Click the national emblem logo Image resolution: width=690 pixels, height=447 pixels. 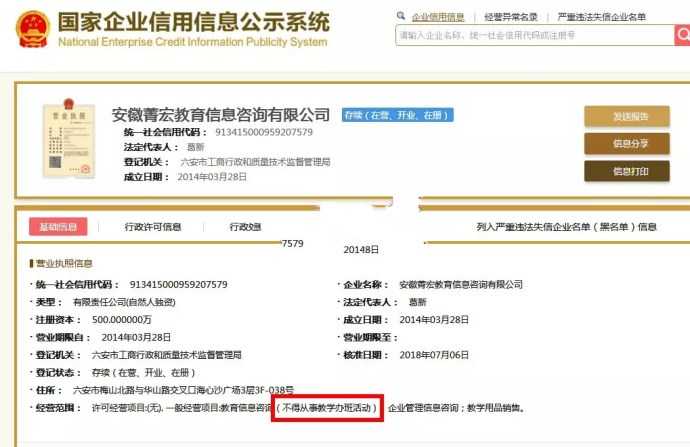tap(32, 29)
